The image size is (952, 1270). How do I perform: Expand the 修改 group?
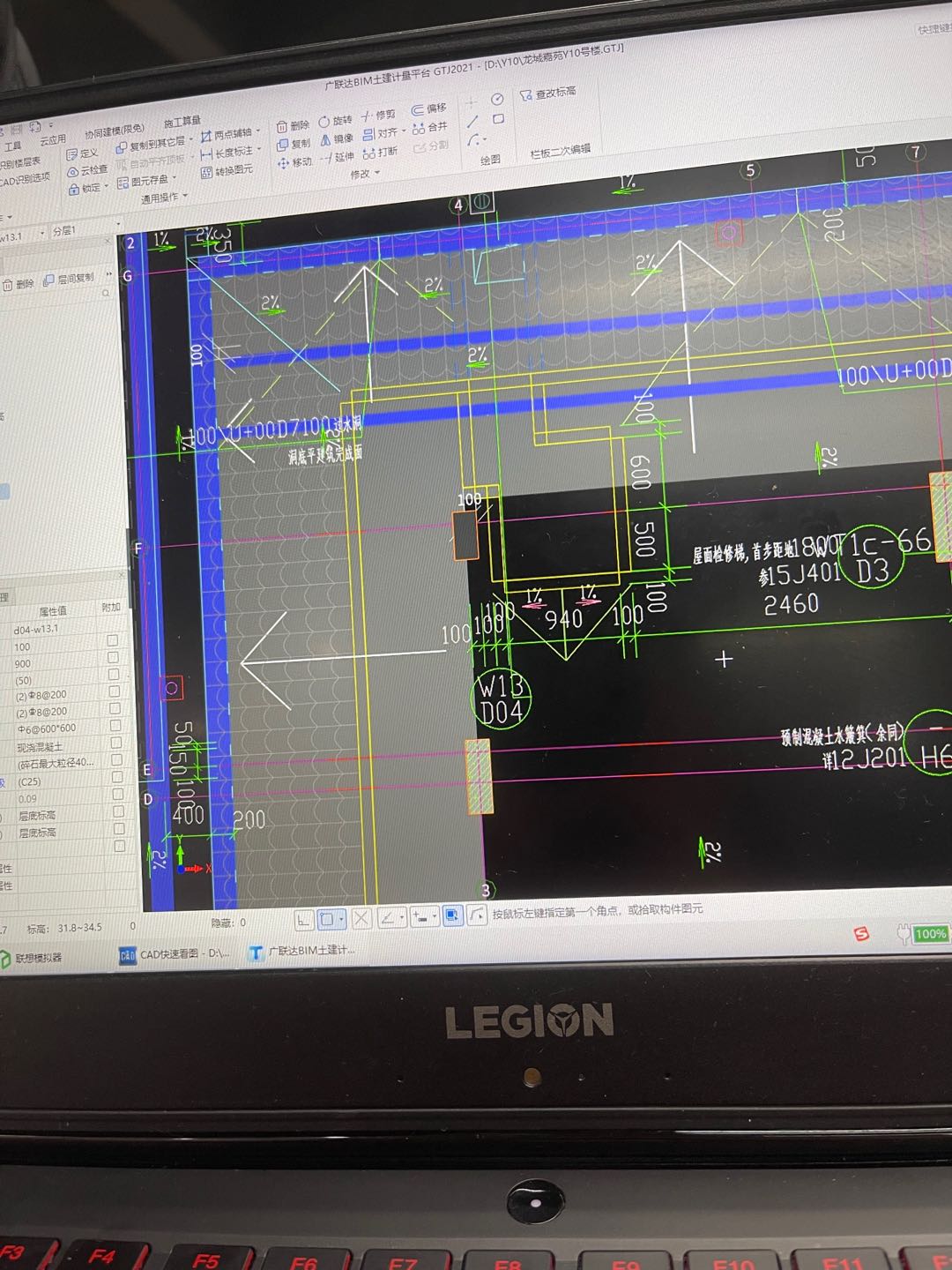tap(364, 174)
